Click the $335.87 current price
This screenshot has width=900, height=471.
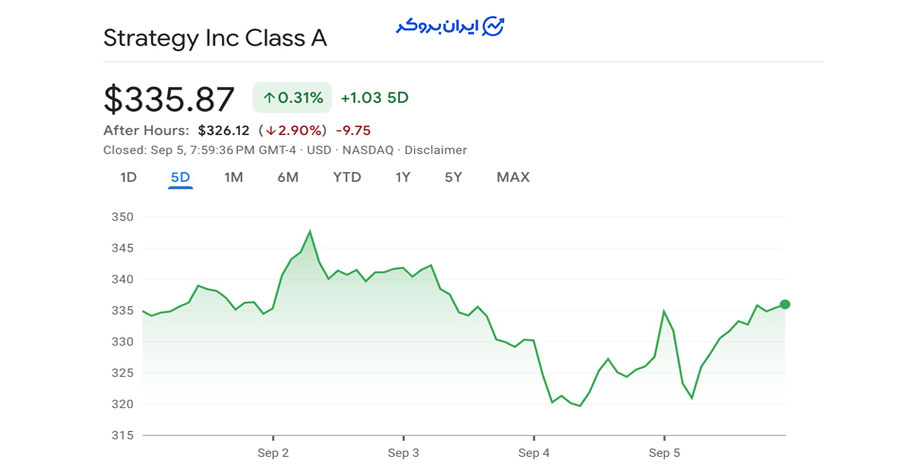click(169, 99)
